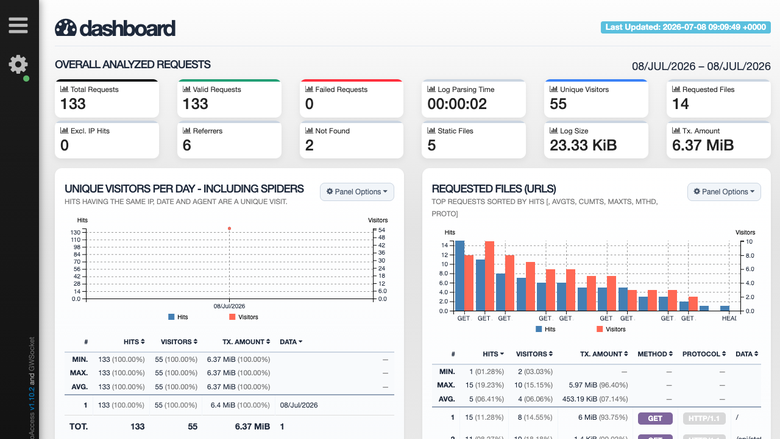Open the settings gear in sidebar
Screen dimensions: 780x439
click(x=18, y=65)
